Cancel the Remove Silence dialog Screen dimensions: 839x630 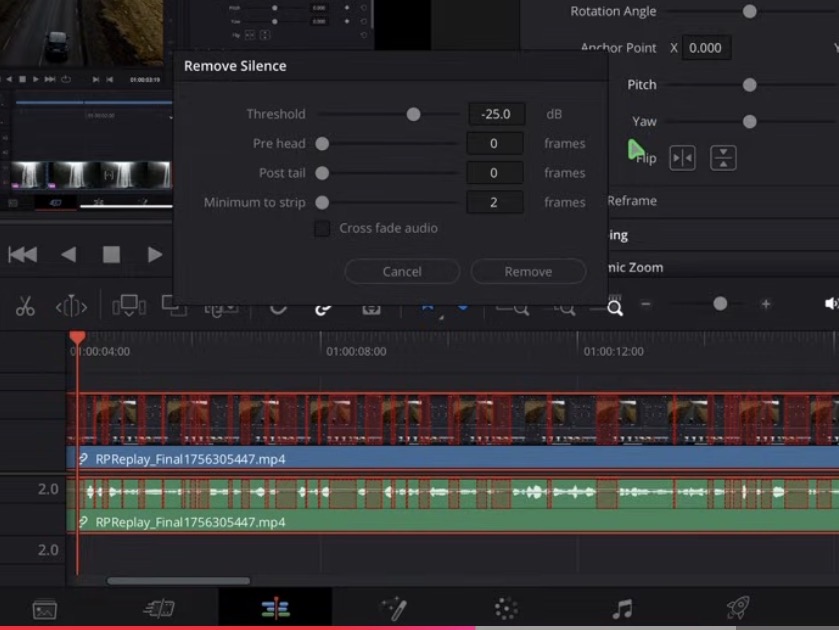(402, 271)
